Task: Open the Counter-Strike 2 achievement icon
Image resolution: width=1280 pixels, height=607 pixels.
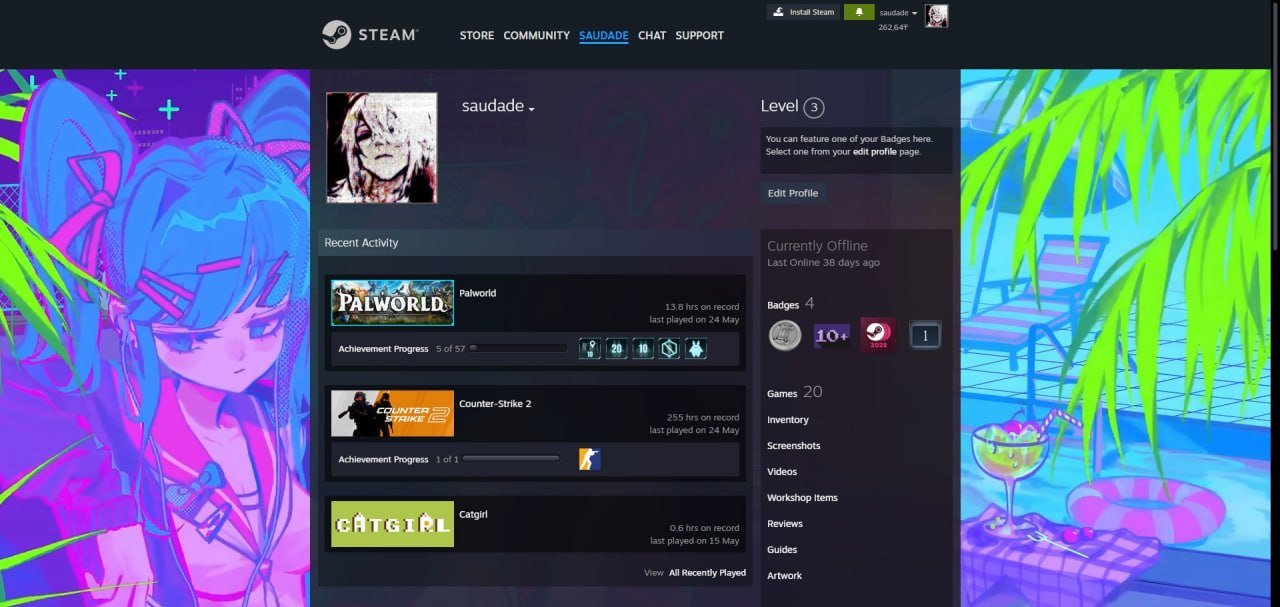Action: pos(589,459)
